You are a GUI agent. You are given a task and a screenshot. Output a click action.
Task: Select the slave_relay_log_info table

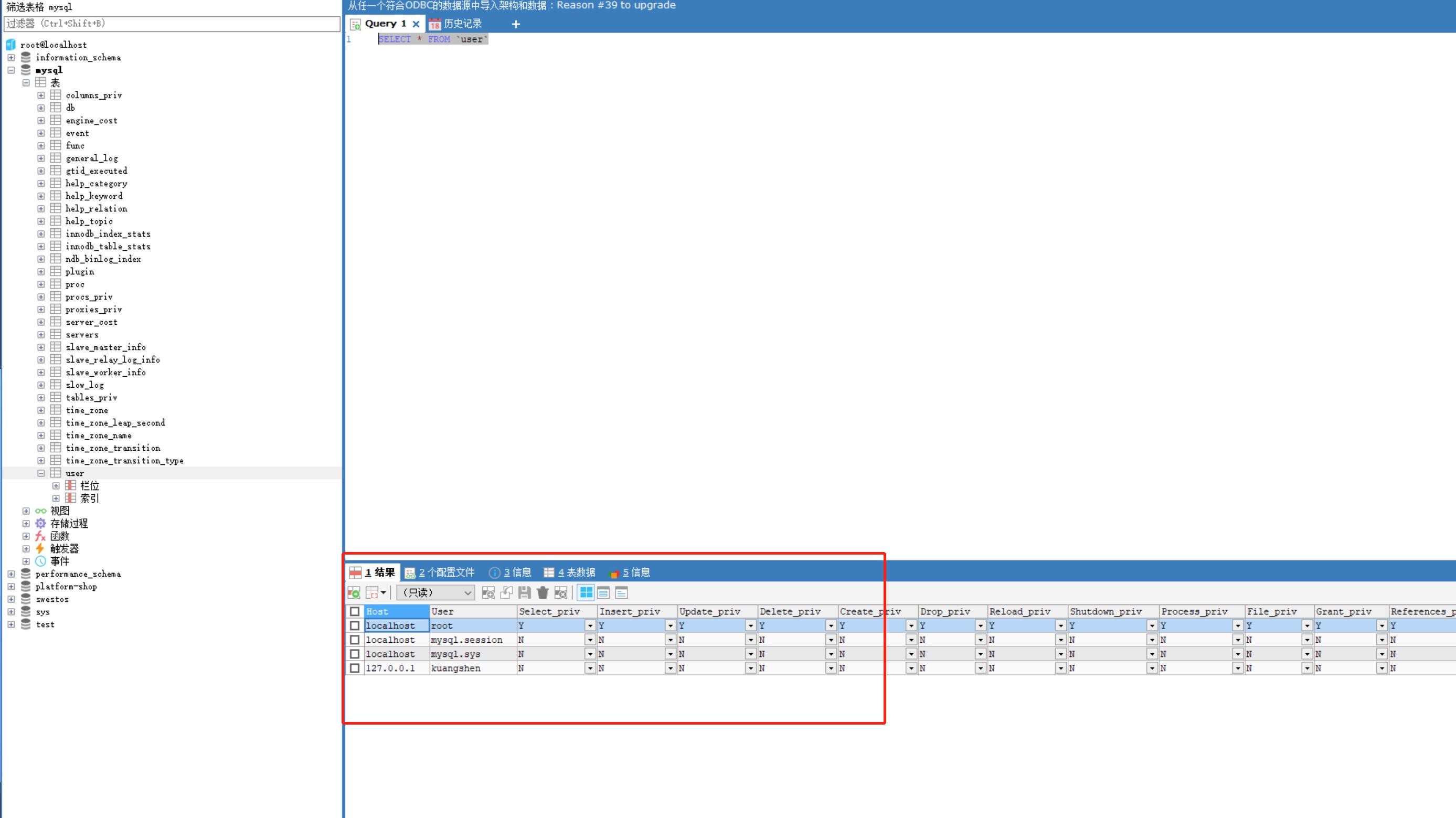pyautogui.click(x=112, y=359)
